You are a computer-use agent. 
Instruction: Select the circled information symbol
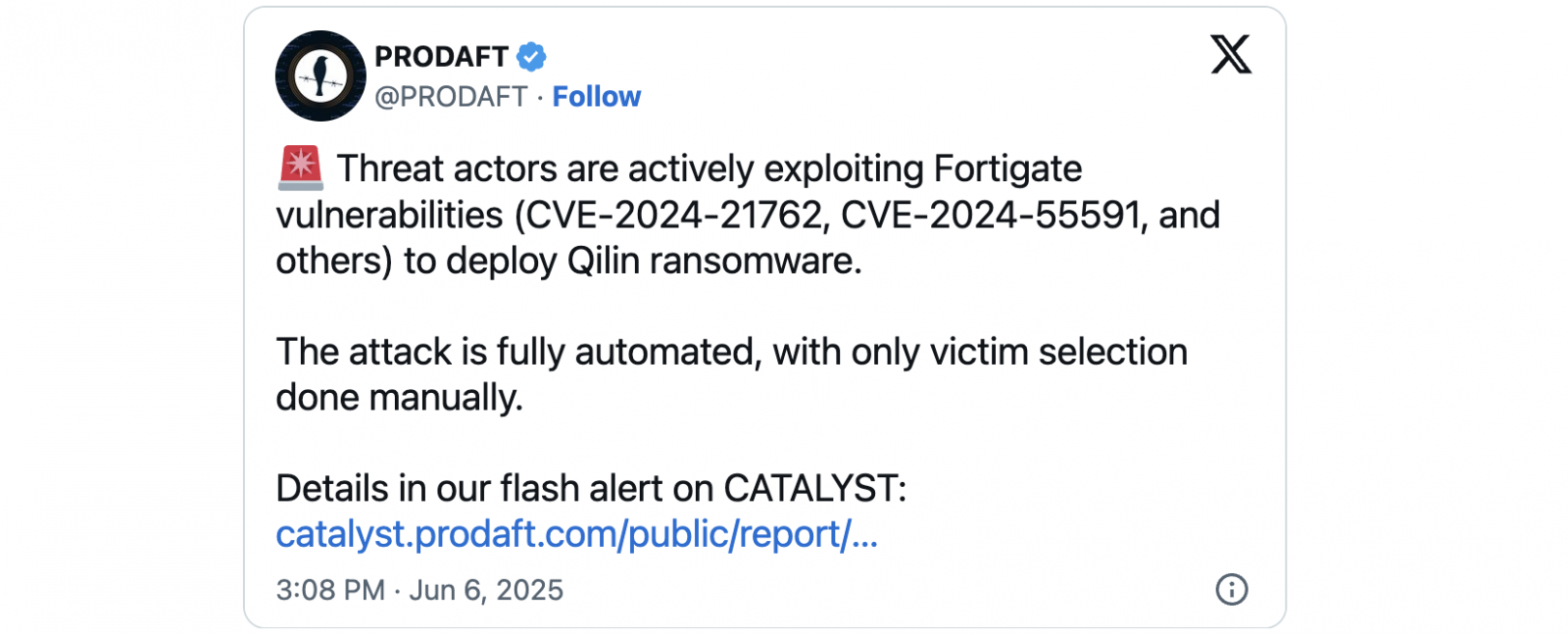[x=1232, y=590]
